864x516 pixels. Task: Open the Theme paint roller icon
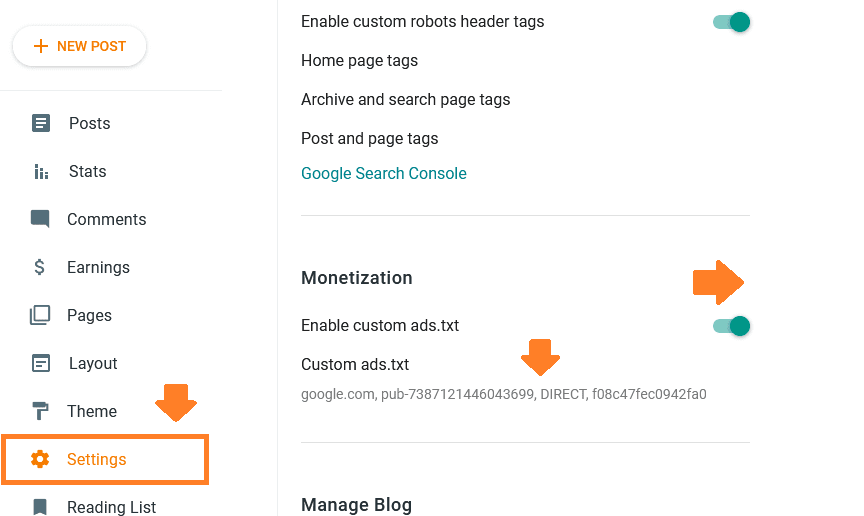[40, 411]
